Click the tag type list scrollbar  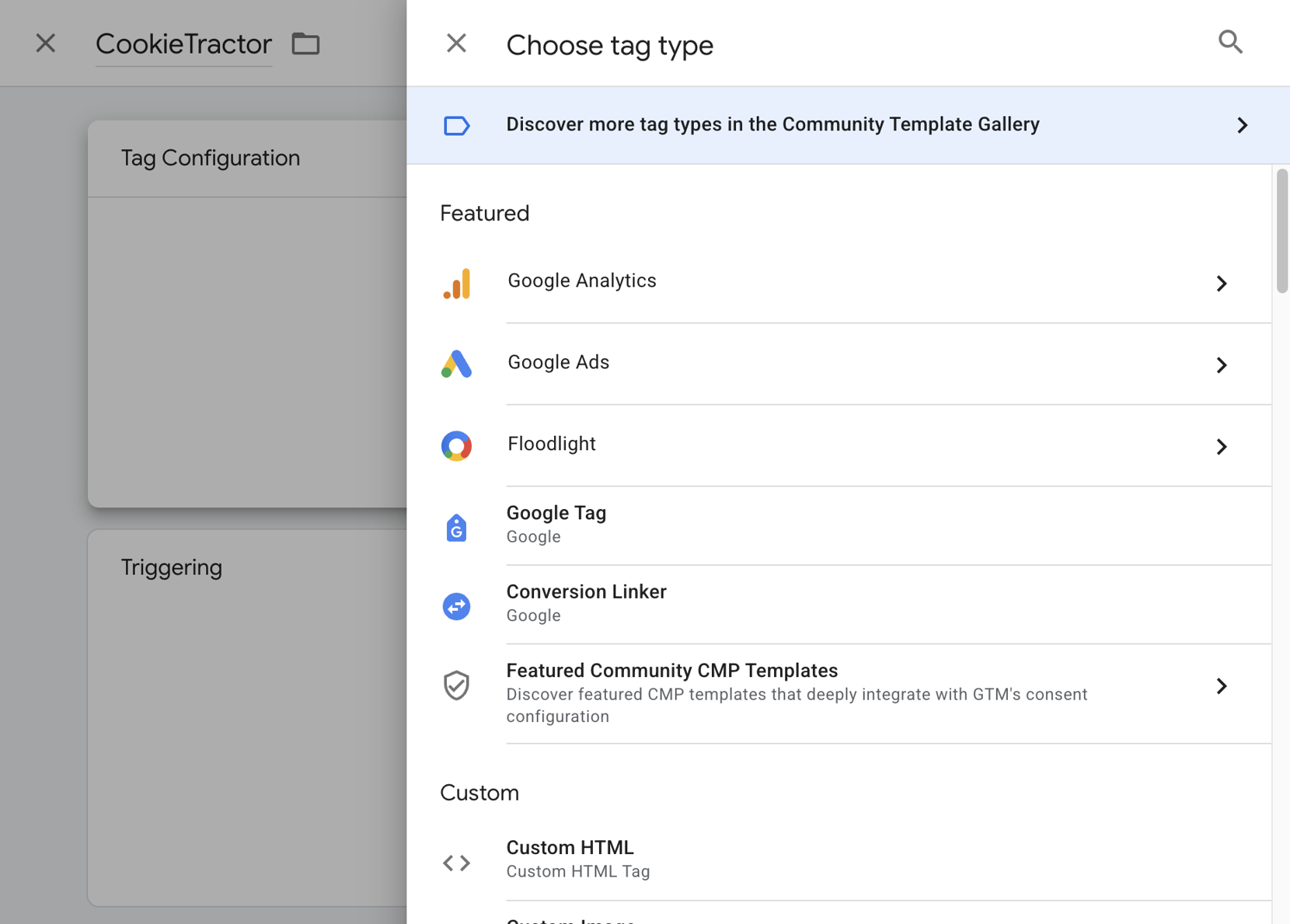pos(1281,232)
